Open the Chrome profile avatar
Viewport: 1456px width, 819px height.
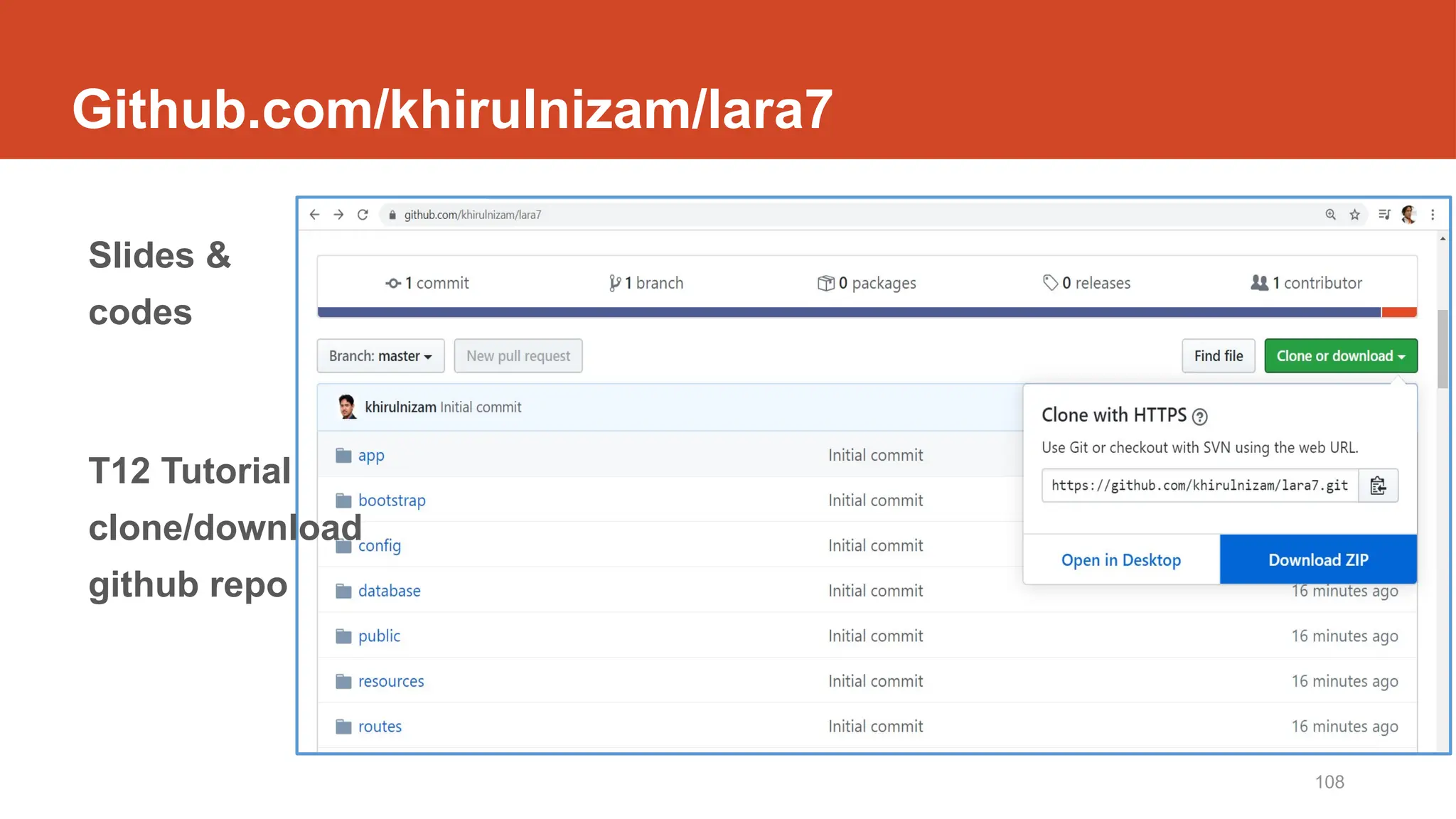1408,214
